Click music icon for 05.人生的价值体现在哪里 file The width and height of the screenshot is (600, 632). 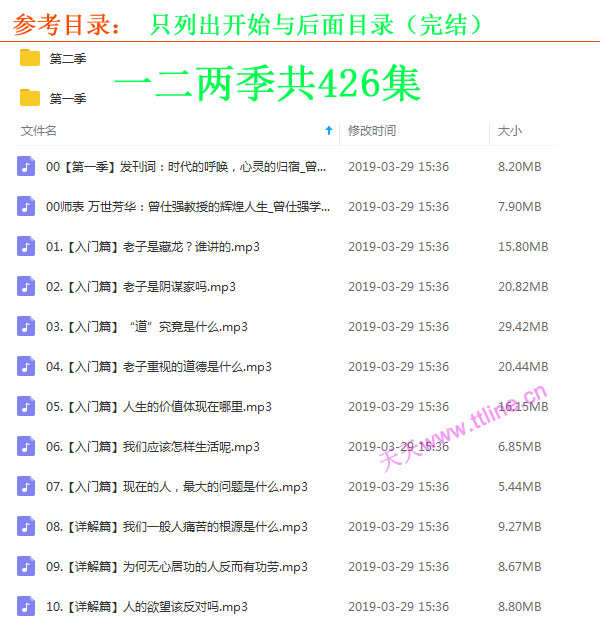26,407
